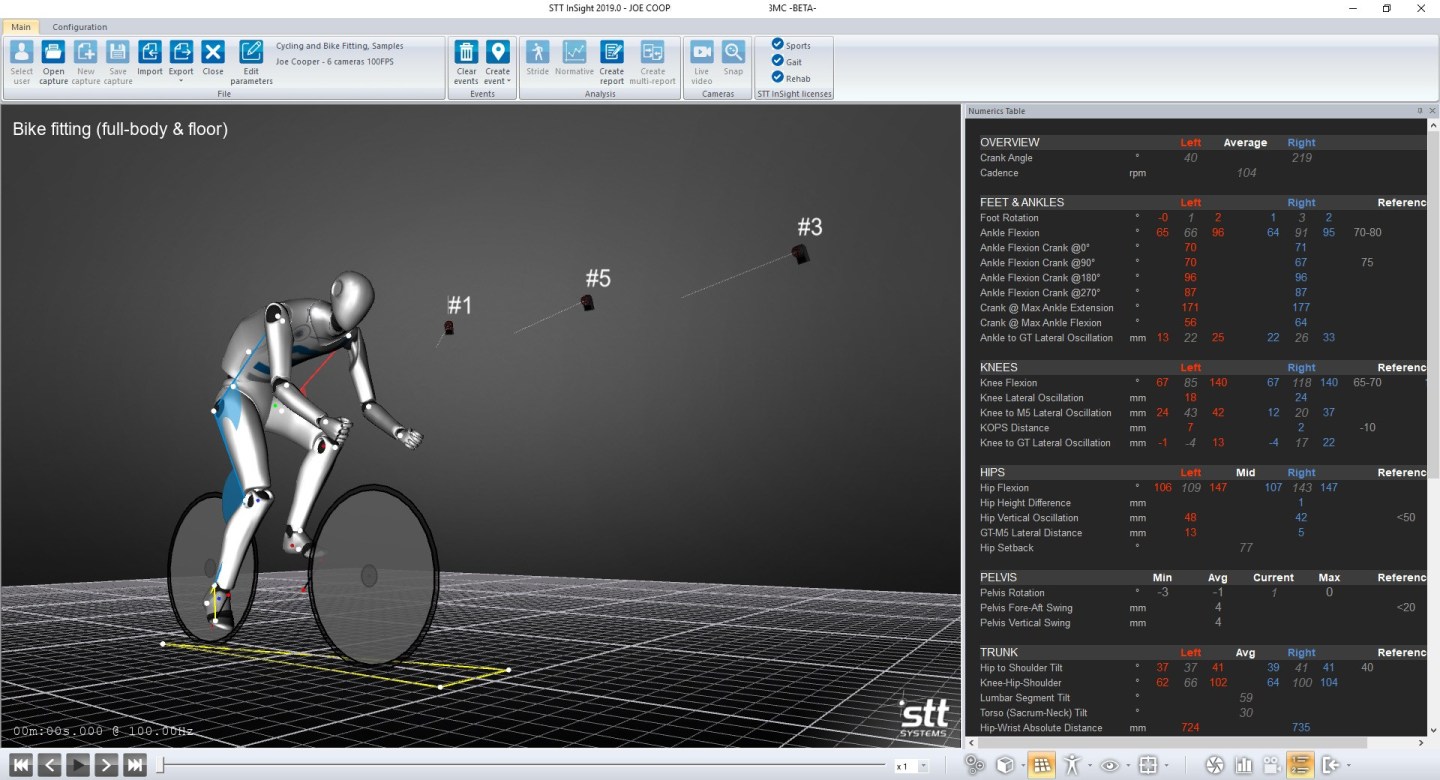Expand the eye visibility dropdown arrow
Viewport: 1440px width, 780px height.
tap(1128, 766)
